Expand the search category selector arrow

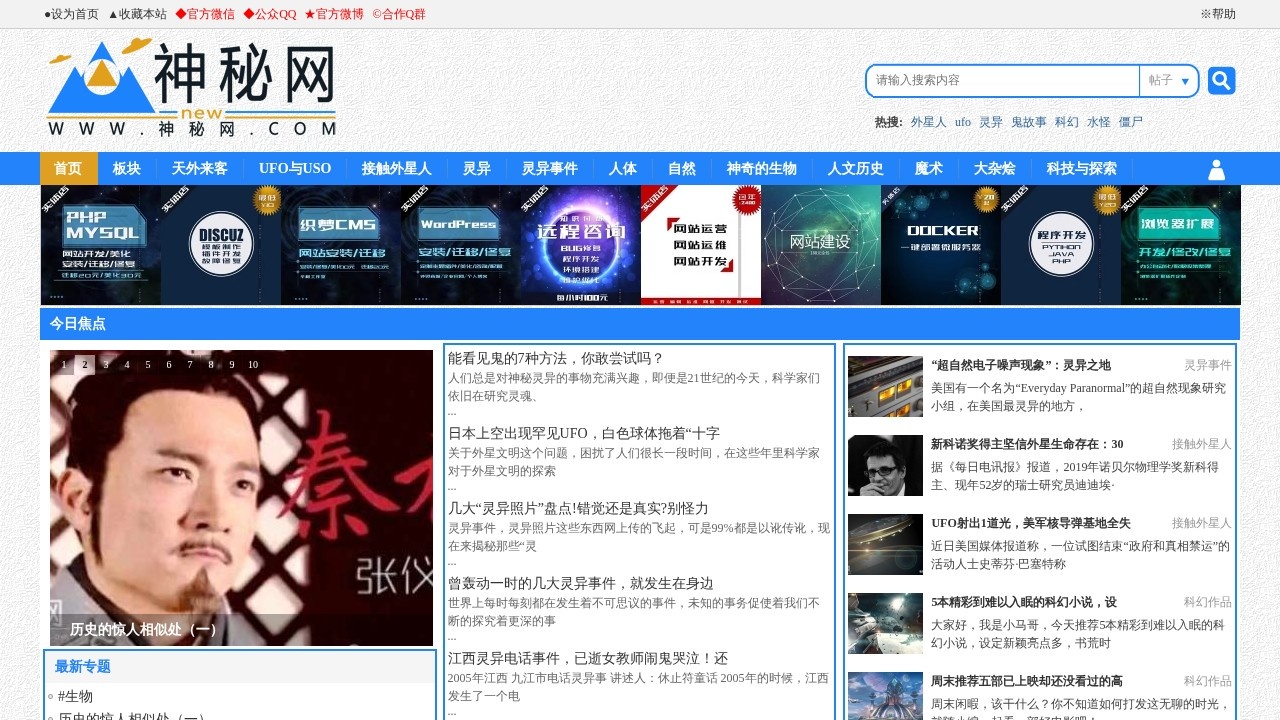tap(1186, 80)
